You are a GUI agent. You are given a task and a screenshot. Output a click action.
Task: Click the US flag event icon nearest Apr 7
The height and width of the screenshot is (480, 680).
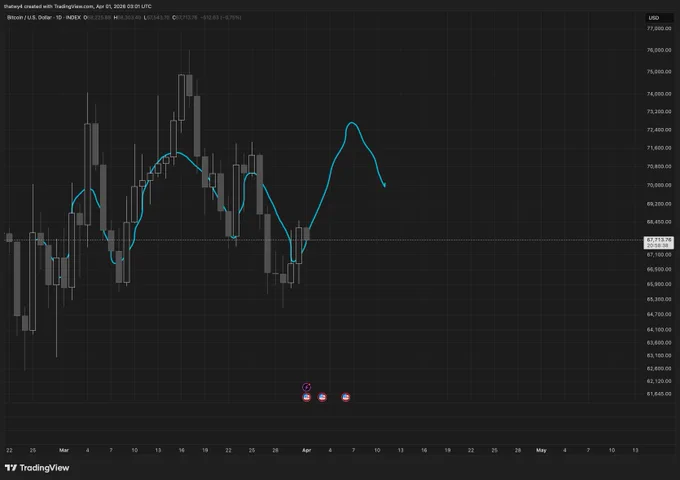(346, 397)
